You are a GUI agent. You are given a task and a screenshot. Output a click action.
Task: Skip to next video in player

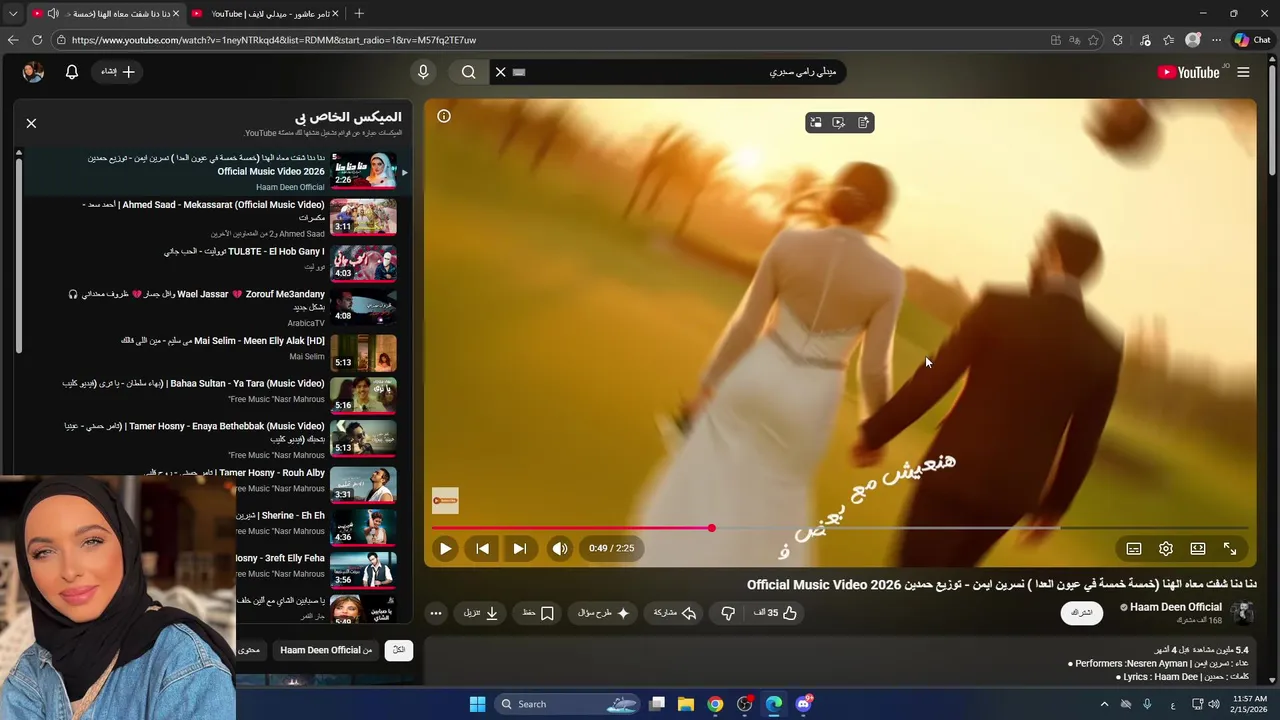pyautogui.click(x=519, y=548)
